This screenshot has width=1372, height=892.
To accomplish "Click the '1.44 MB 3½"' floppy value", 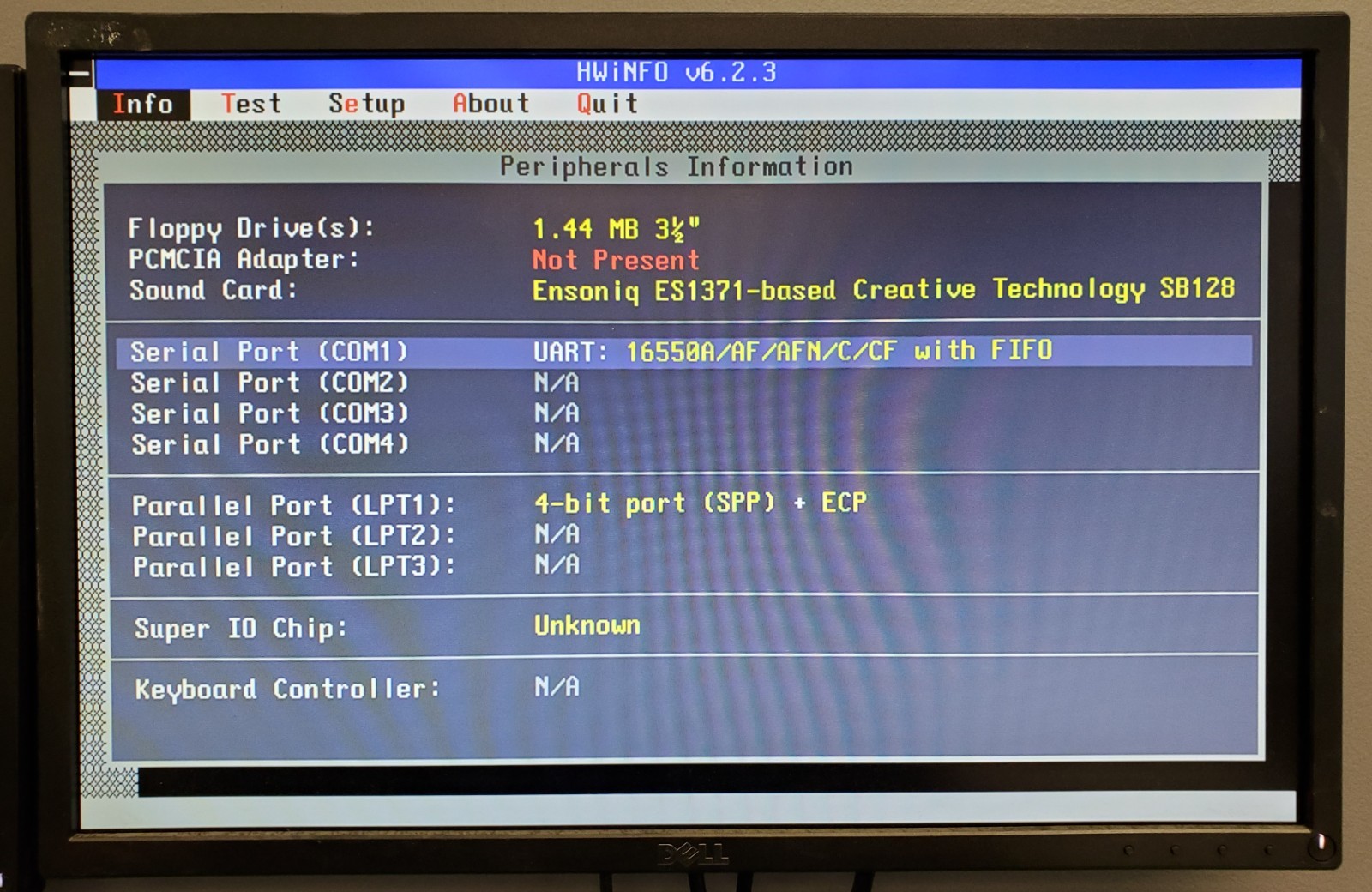I will 617,229.
